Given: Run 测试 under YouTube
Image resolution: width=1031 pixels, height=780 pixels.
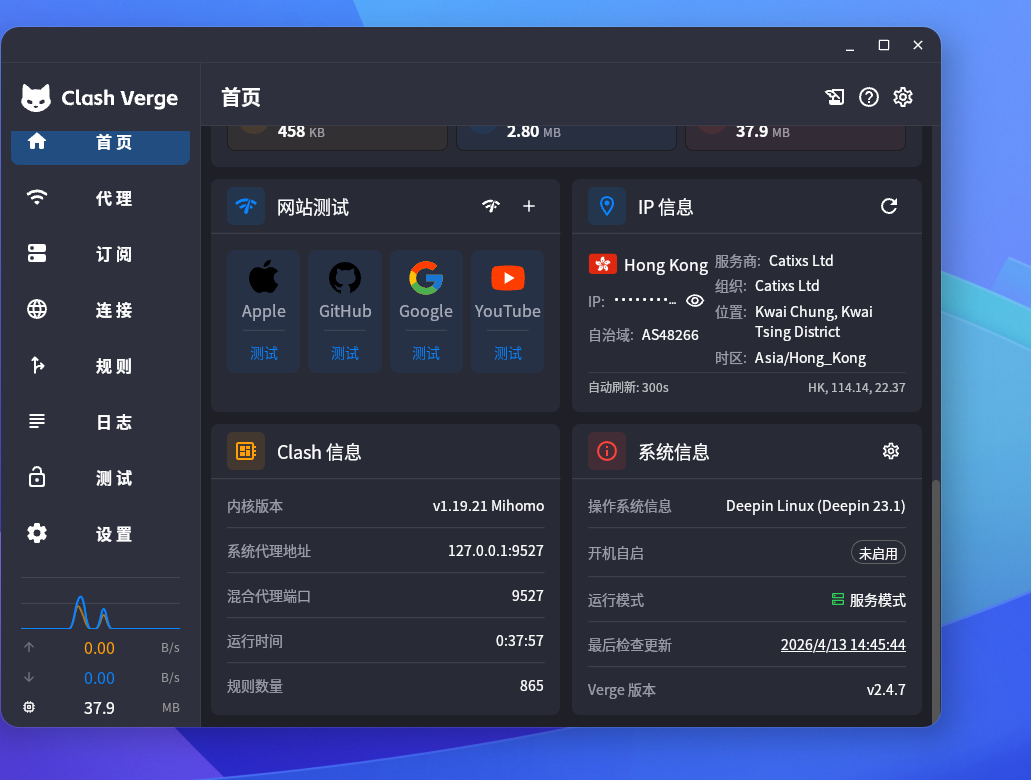Looking at the screenshot, I should (x=508, y=353).
